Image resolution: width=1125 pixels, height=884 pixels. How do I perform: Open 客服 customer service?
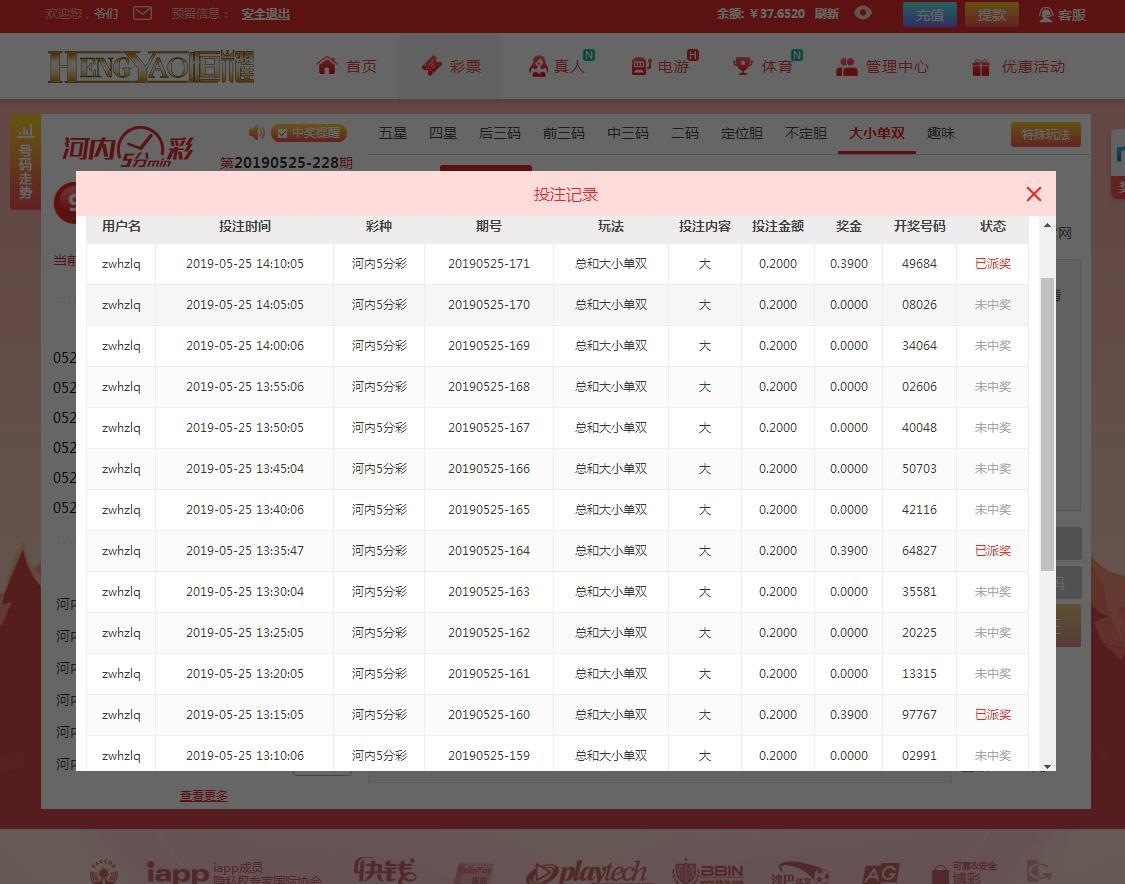[x=1063, y=14]
